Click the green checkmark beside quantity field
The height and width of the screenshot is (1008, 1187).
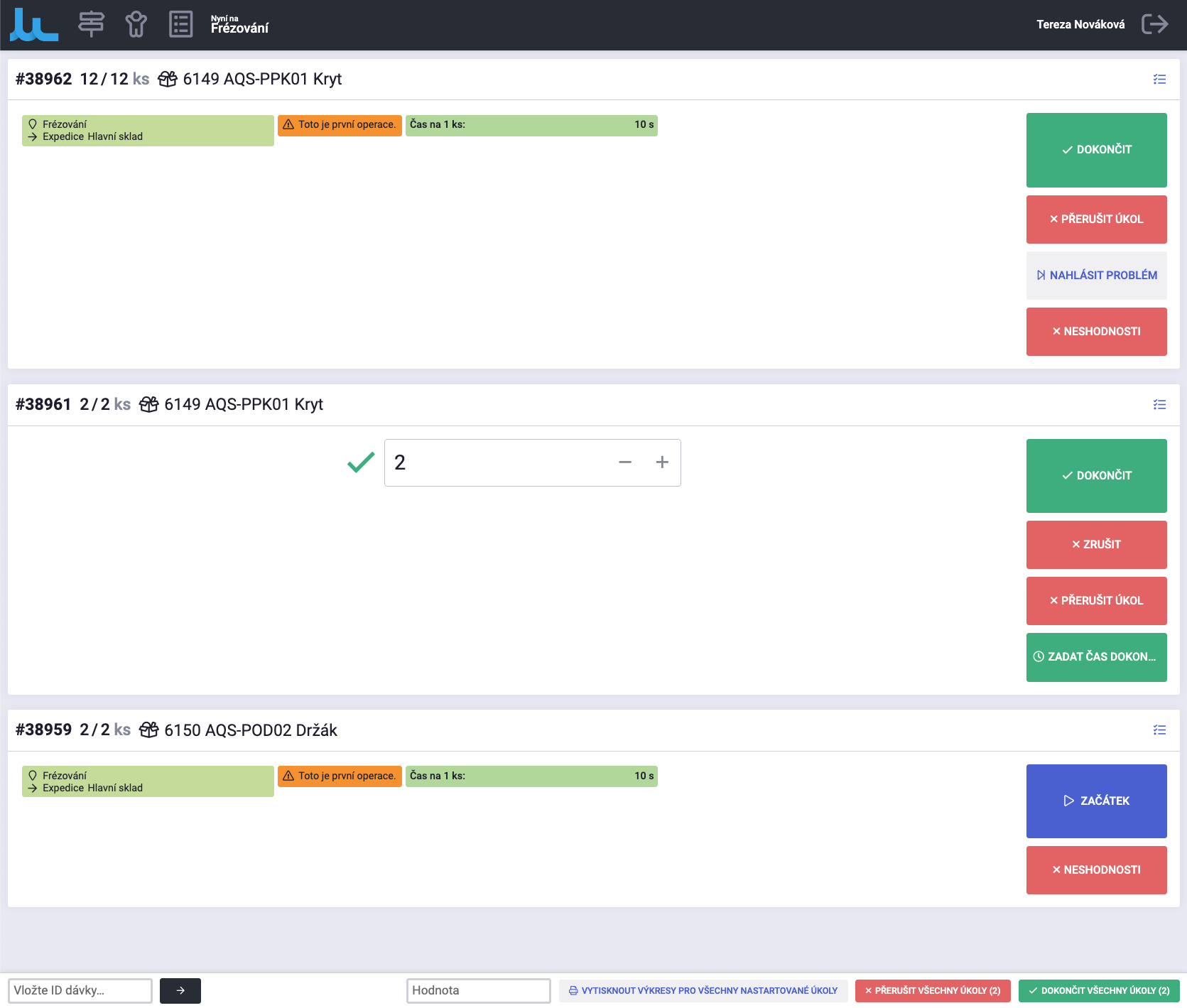[361, 462]
